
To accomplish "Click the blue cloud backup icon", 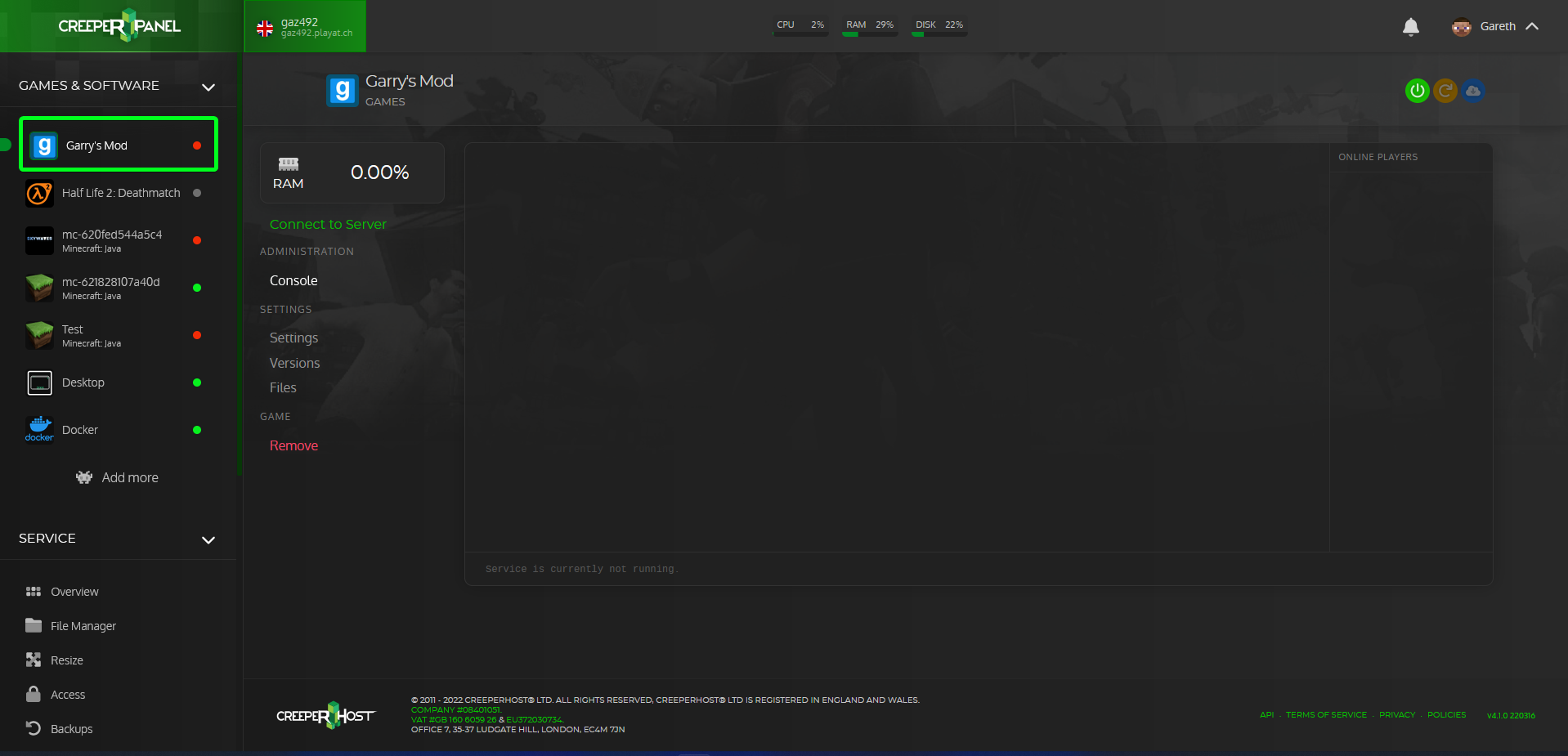I will (x=1473, y=91).
